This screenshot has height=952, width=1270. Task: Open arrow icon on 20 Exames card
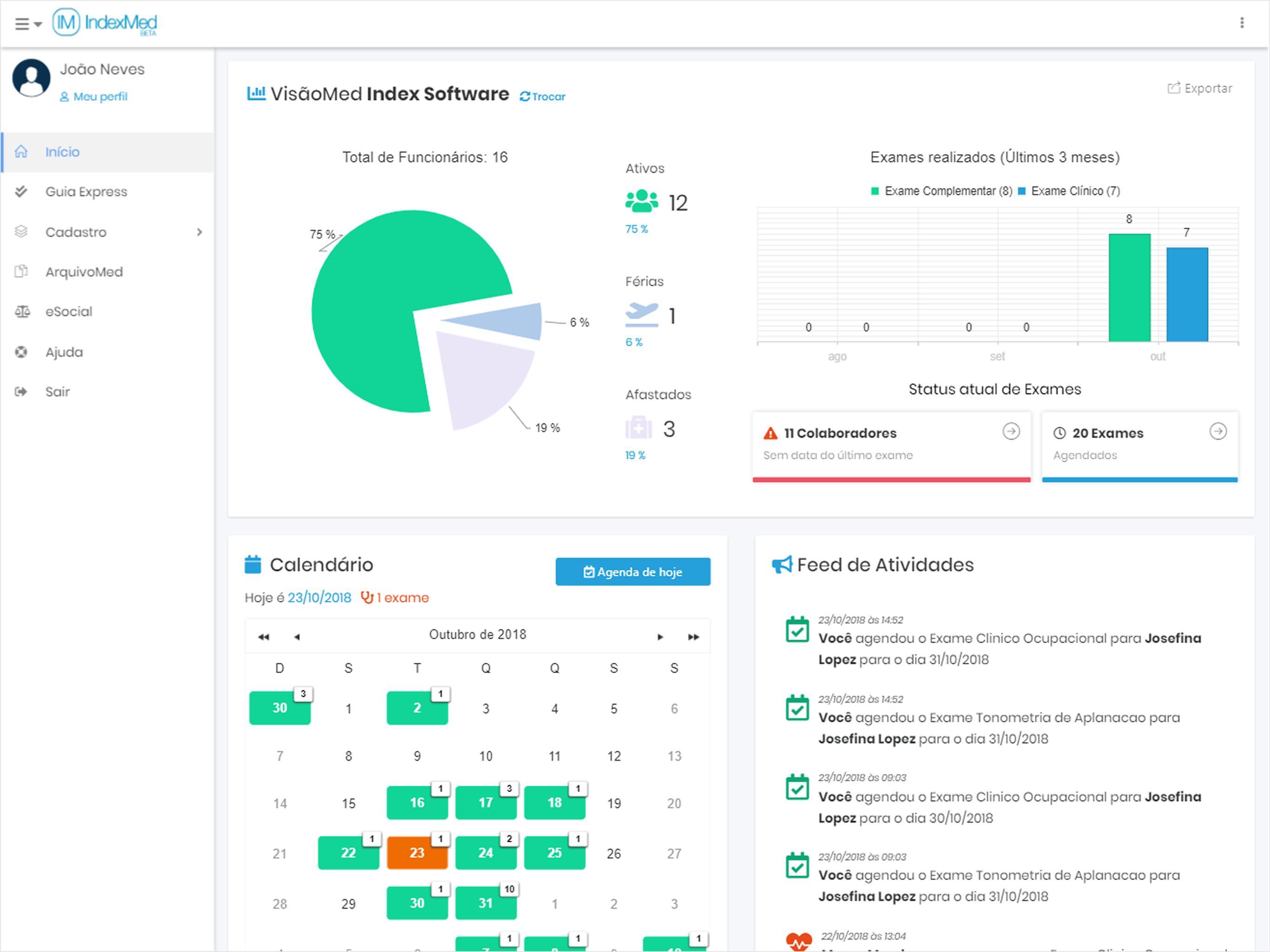click(x=1218, y=431)
